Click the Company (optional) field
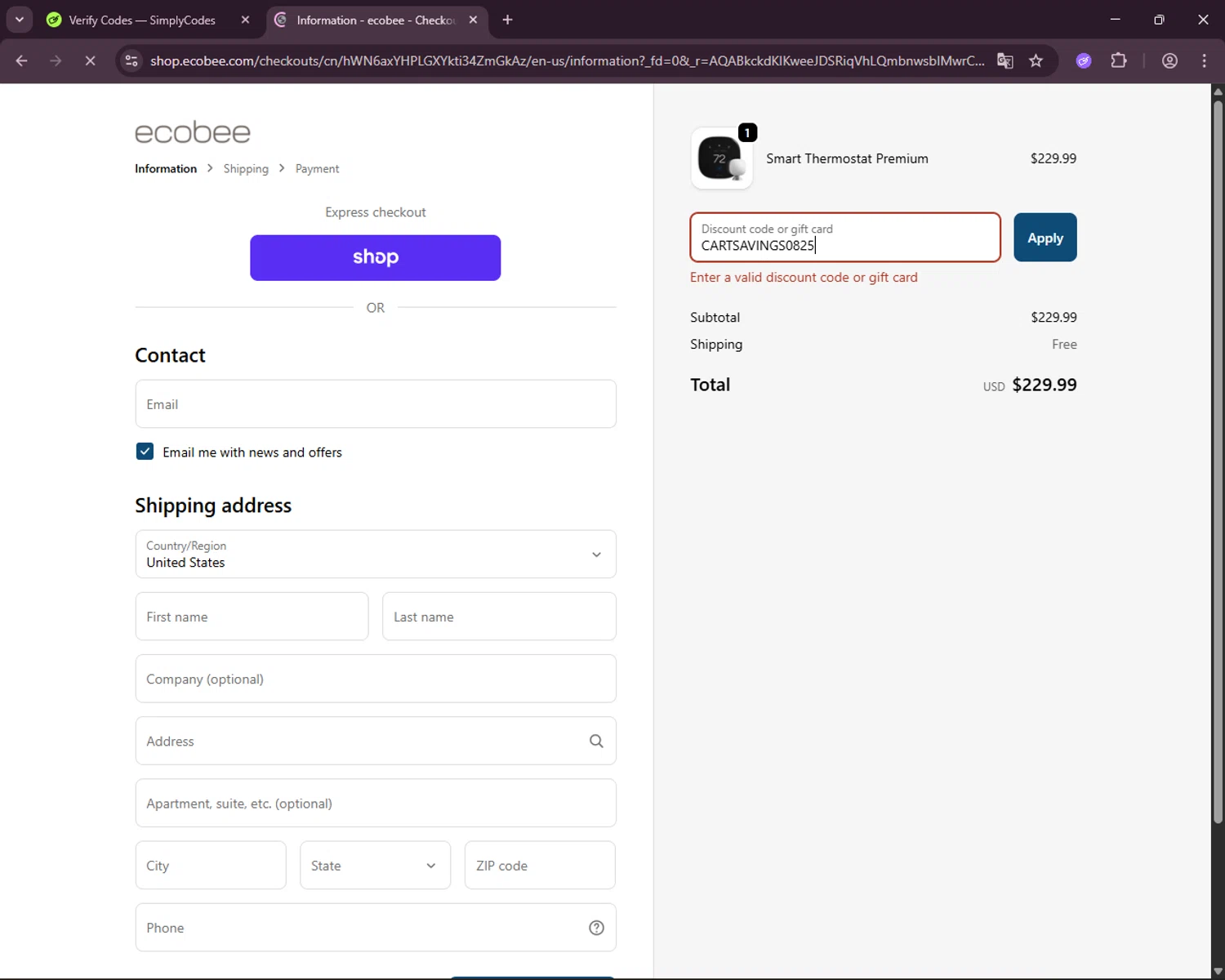 coord(376,679)
